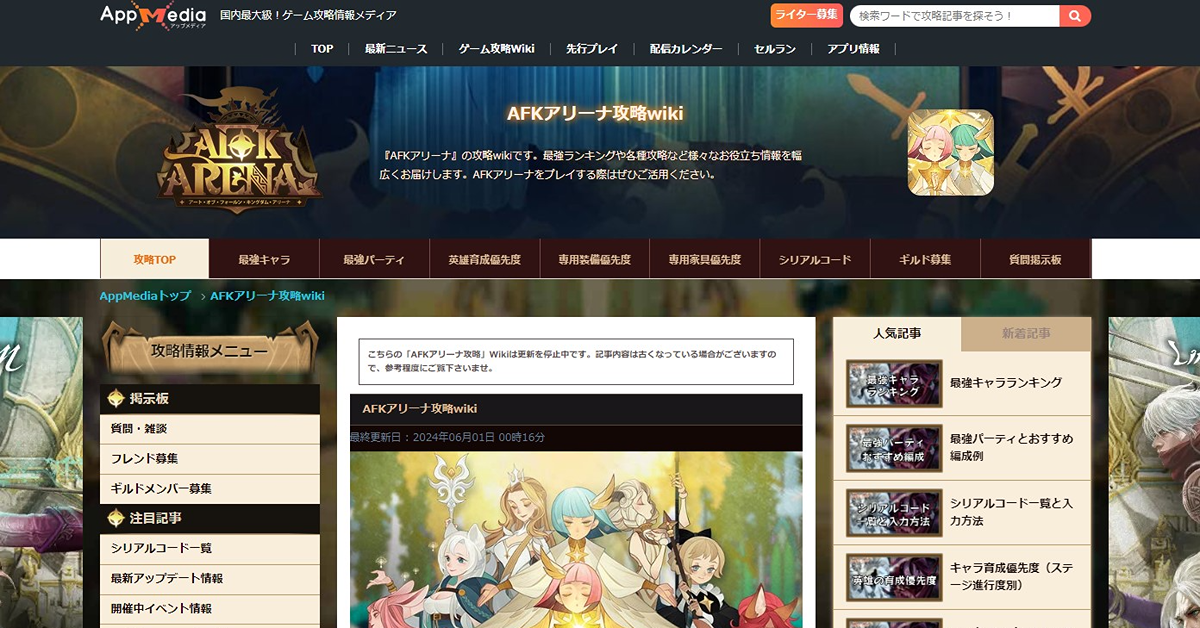The image size is (1200, 628).
Task: Click the AFK Arena app icon
Action: click(x=950, y=152)
